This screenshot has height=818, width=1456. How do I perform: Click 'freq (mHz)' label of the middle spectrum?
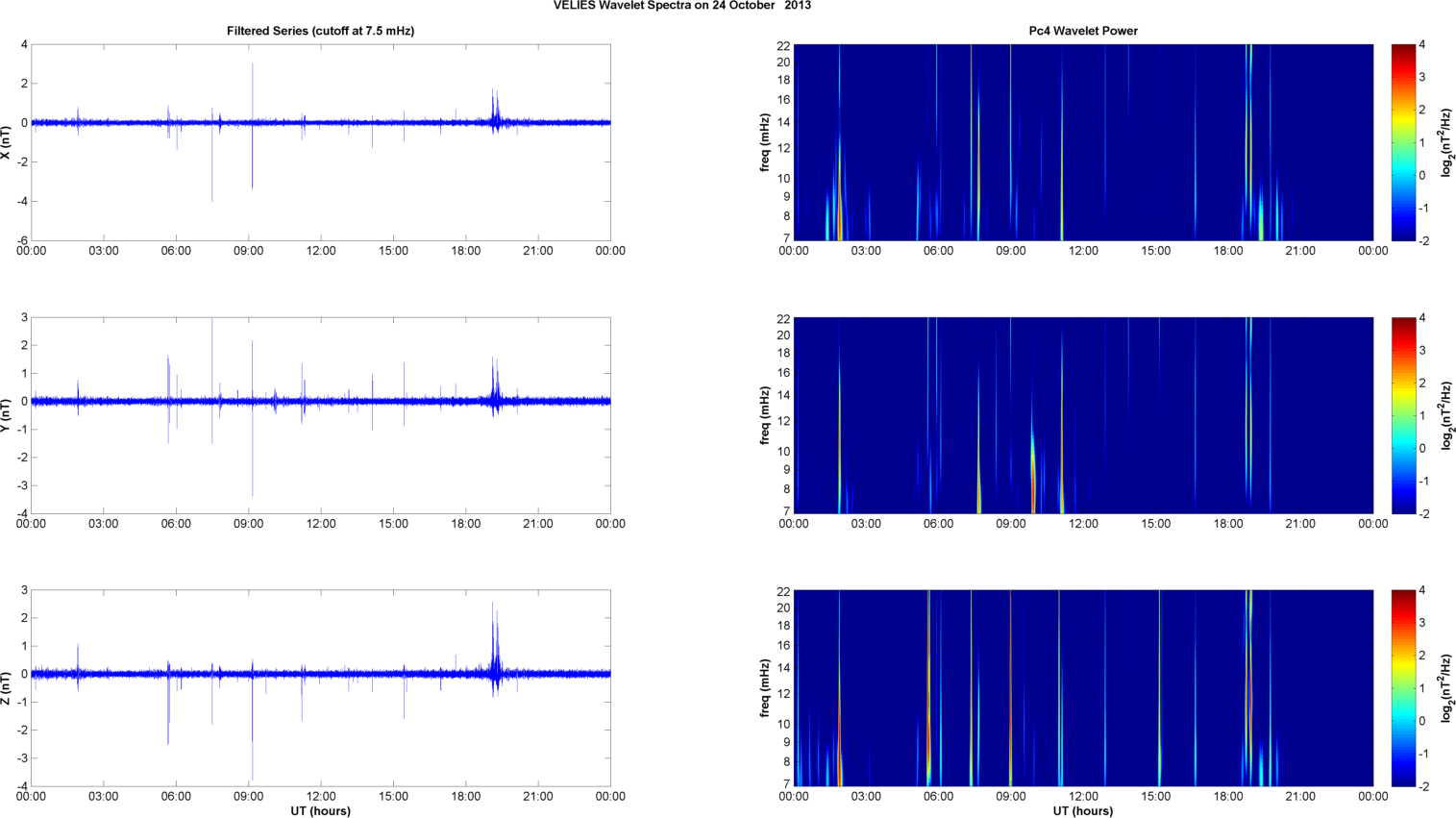[x=765, y=415]
